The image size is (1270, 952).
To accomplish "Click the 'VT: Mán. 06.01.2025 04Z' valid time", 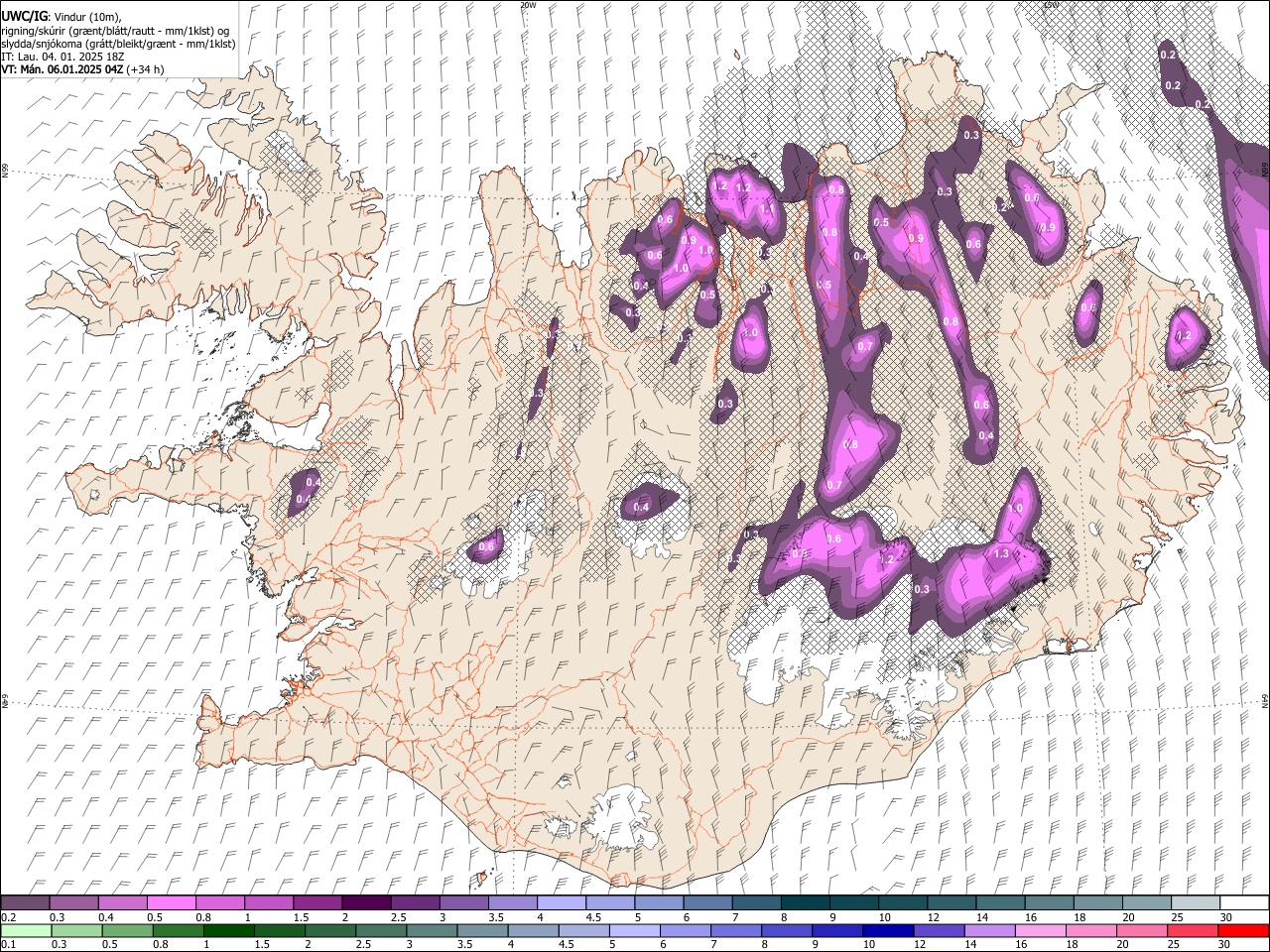I will pos(63,69).
